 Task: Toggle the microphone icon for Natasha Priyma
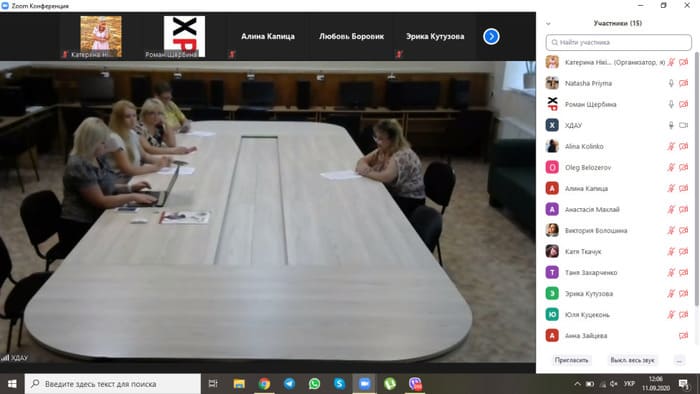tap(671, 83)
